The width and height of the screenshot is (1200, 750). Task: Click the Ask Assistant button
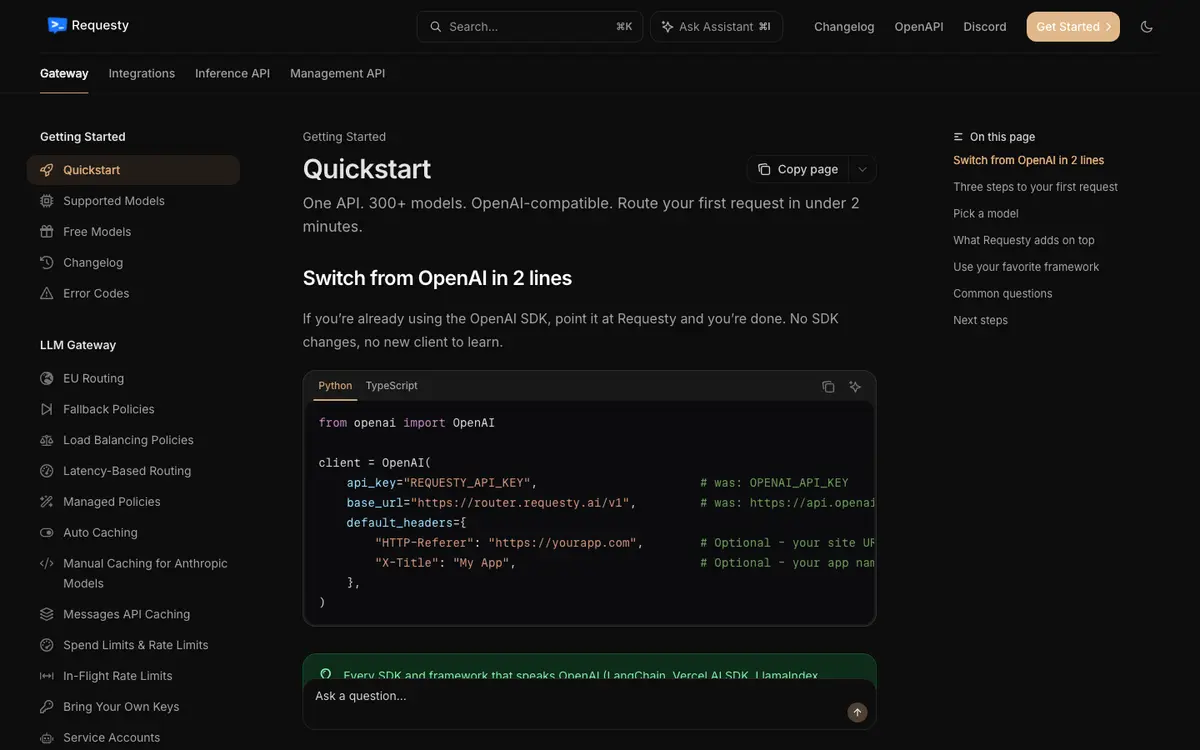pos(716,27)
